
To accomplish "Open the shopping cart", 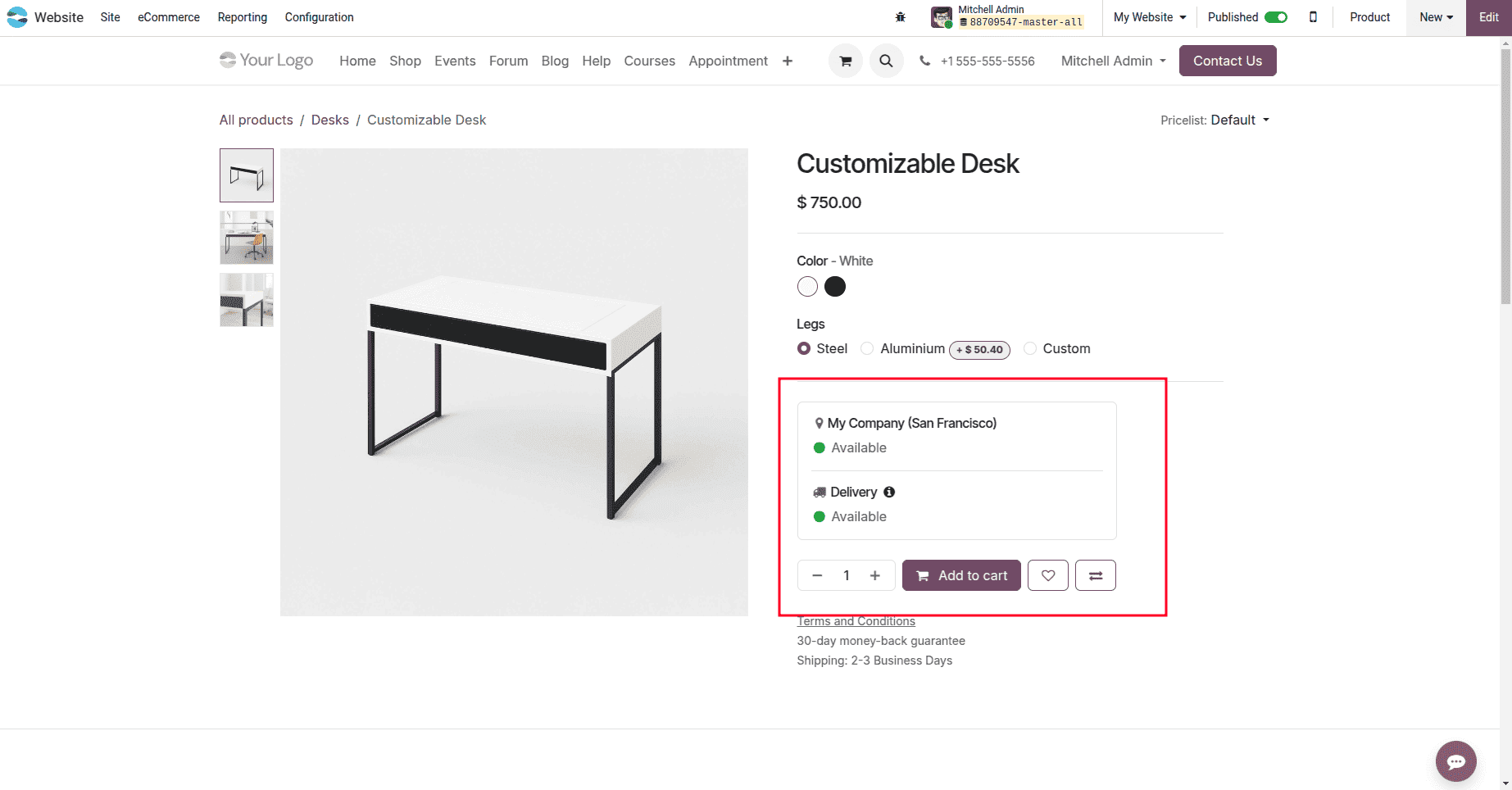I will [x=845, y=60].
